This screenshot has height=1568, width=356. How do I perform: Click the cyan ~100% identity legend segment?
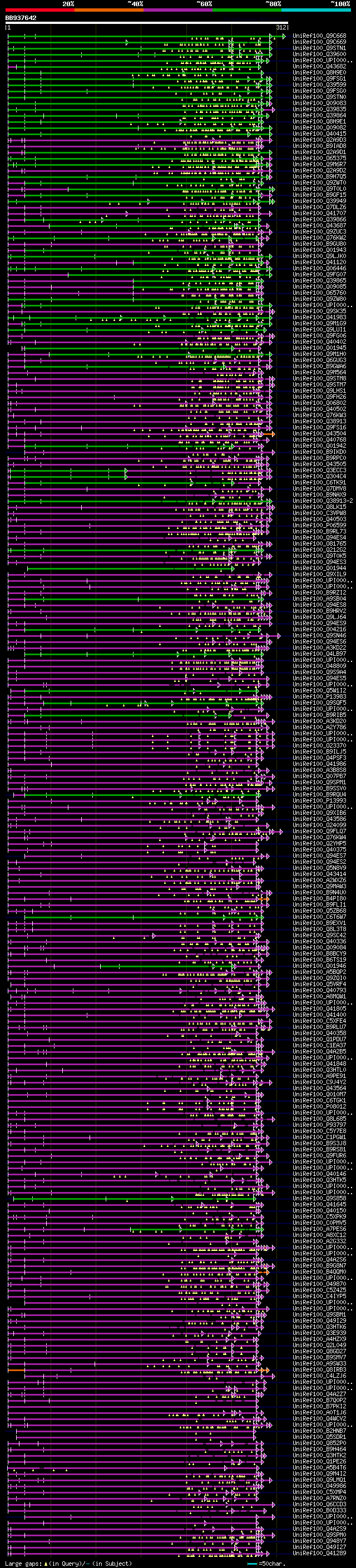pyautogui.click(x=316, y=10)
